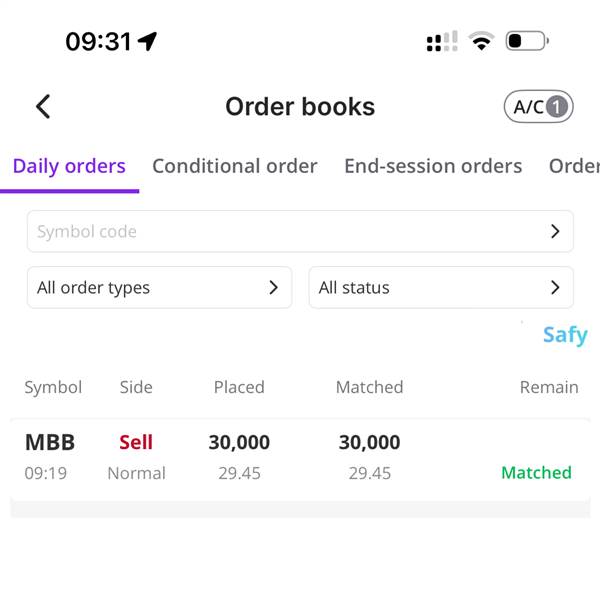Tap the red Sell side label
The height and width of the screenshot is (600, 600).
136,442
